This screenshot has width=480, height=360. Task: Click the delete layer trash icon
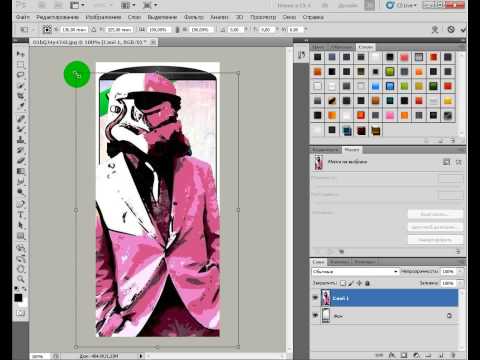point(453,356)
